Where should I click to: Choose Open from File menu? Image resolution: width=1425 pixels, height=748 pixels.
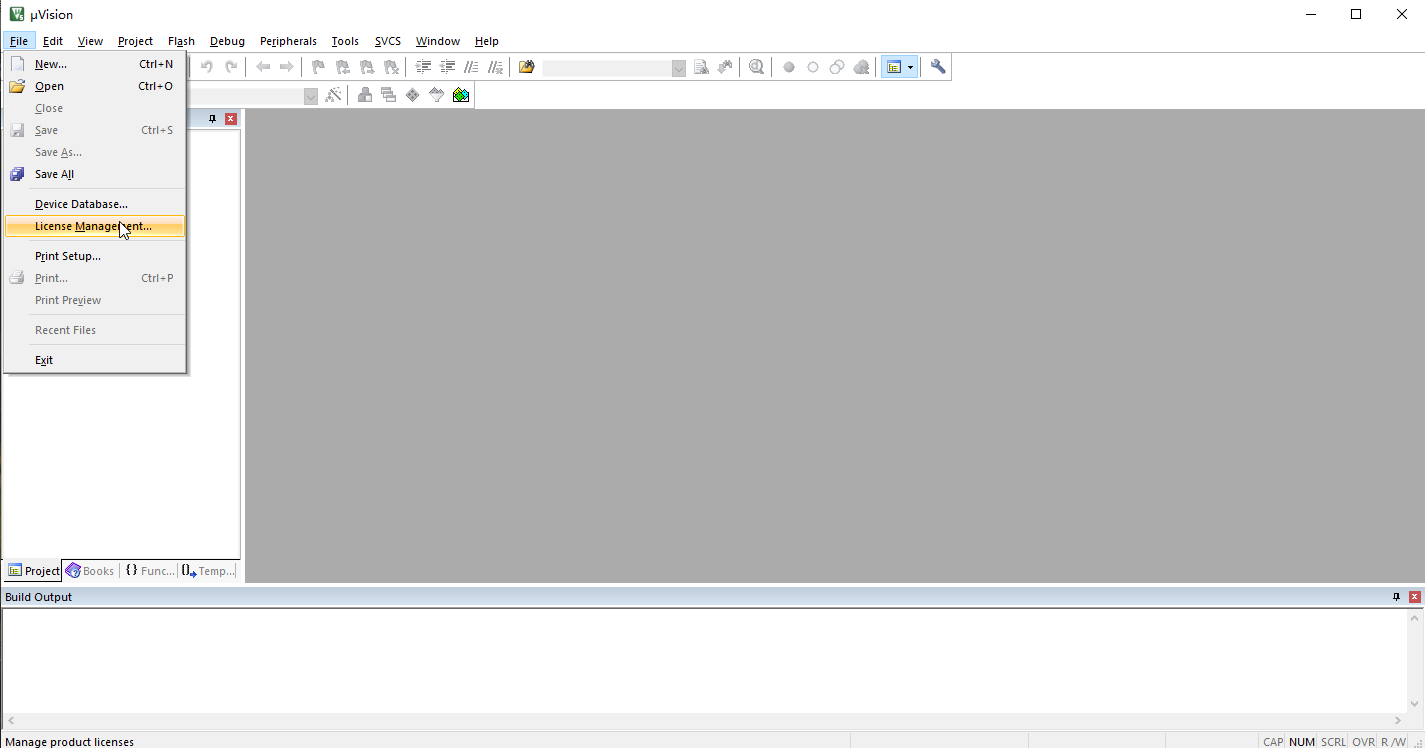(x=95, y=86)
